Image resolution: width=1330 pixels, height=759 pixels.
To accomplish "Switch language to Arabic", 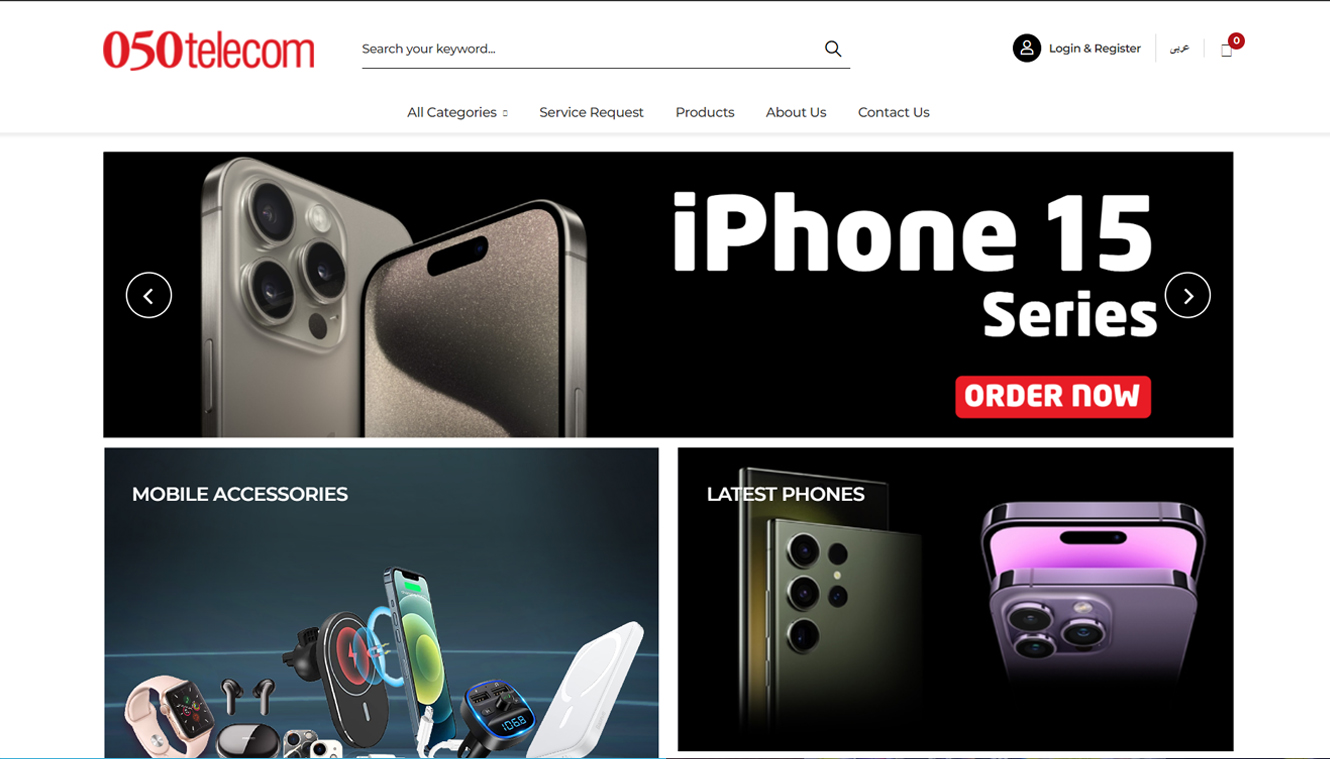I will pos(1179,49).
